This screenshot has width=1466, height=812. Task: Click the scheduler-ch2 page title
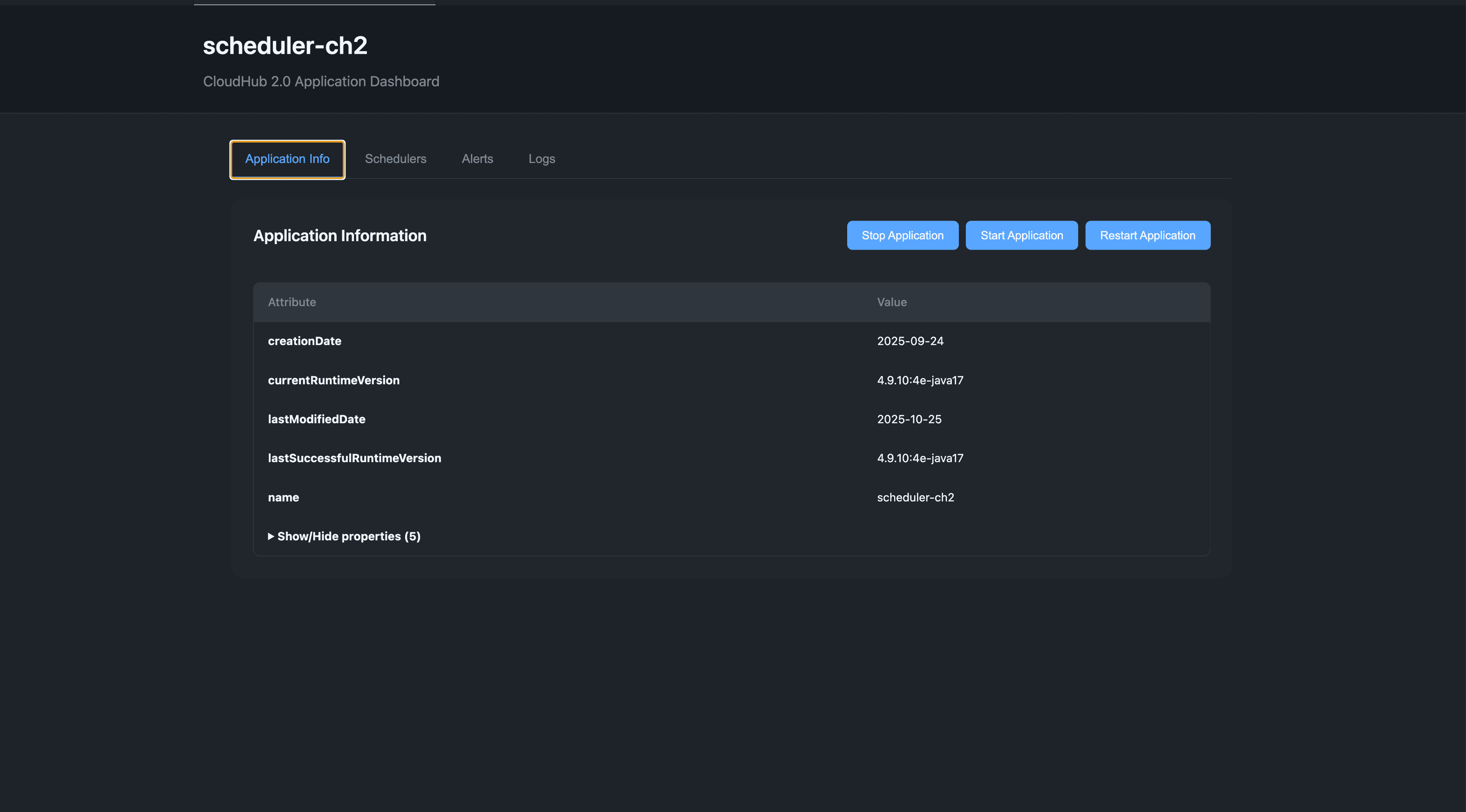(284, 45)
